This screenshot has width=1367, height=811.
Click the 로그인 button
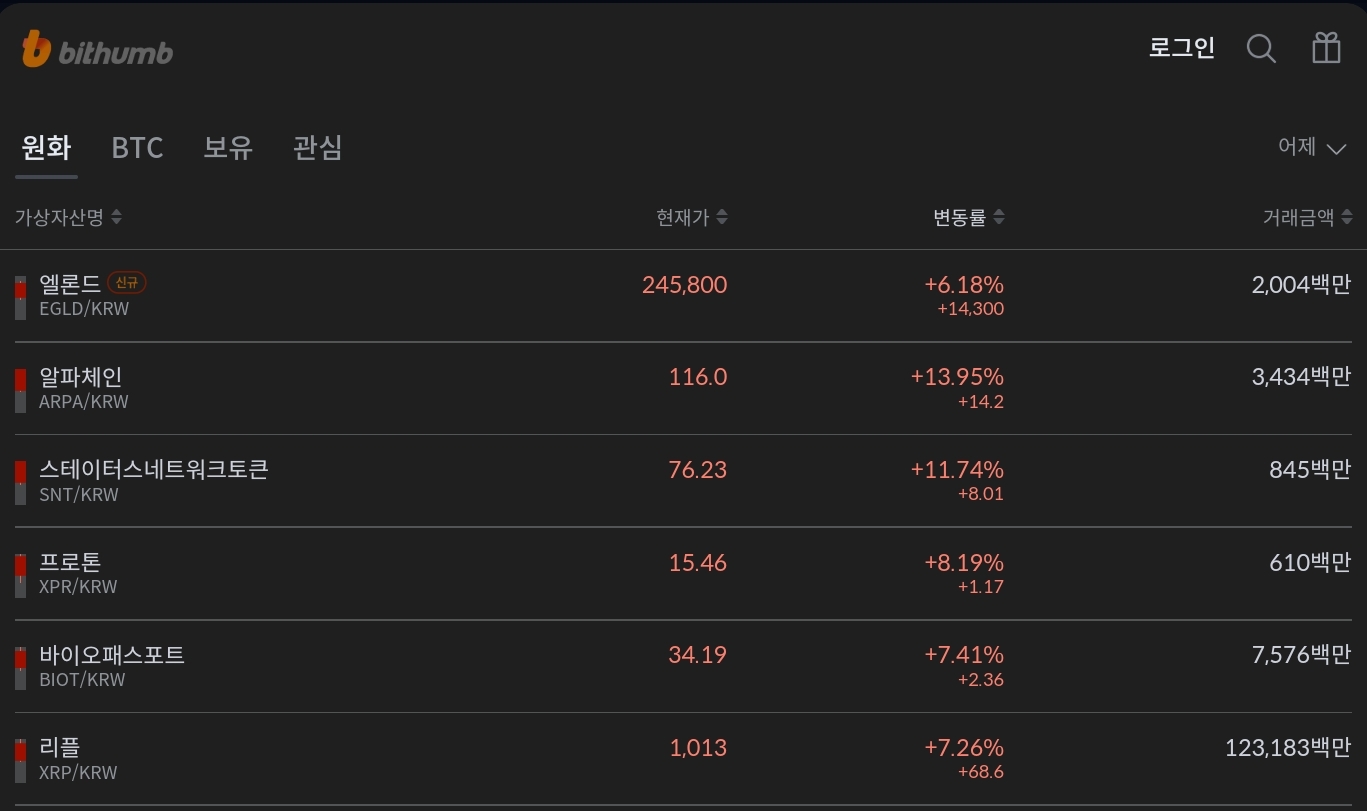coord(1181,47)
